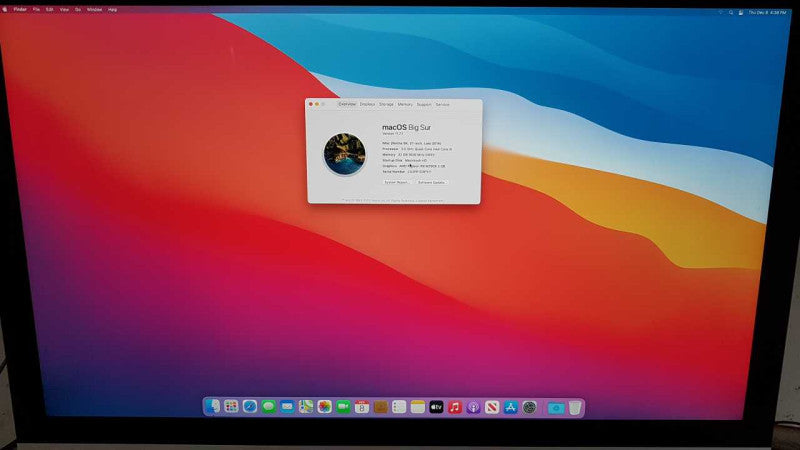Viewport: 800px width, 450px height.
Task: Open Contacts app in the dock
Action: coord(381,407)
